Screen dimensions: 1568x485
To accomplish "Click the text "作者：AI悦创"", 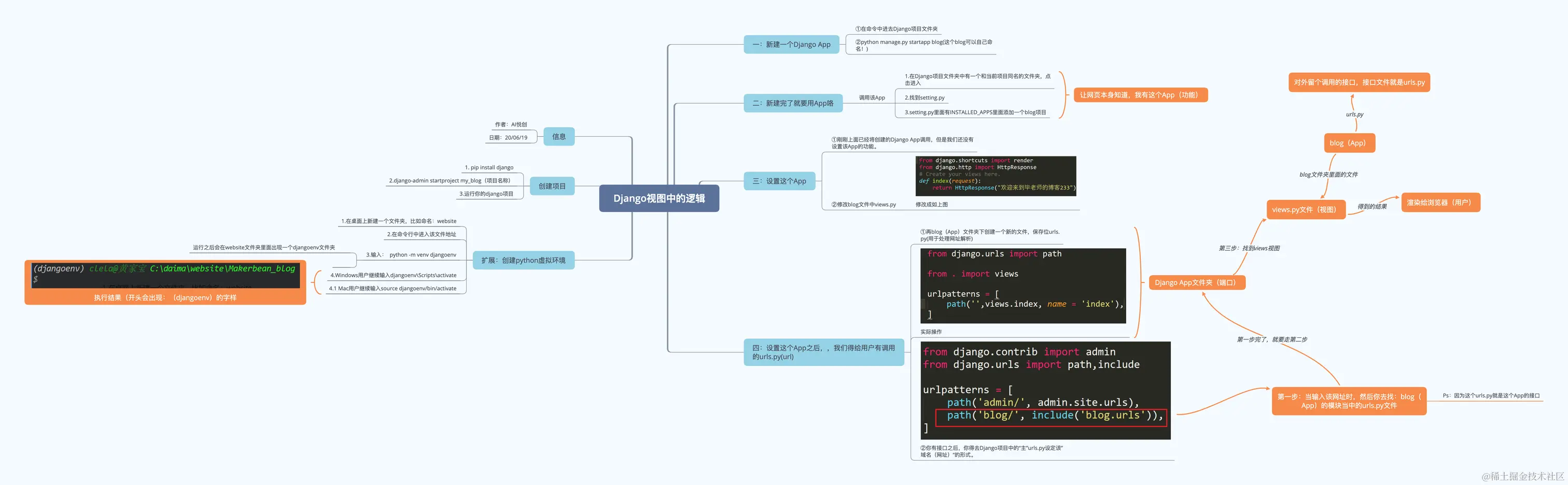I will coord(511,124).
